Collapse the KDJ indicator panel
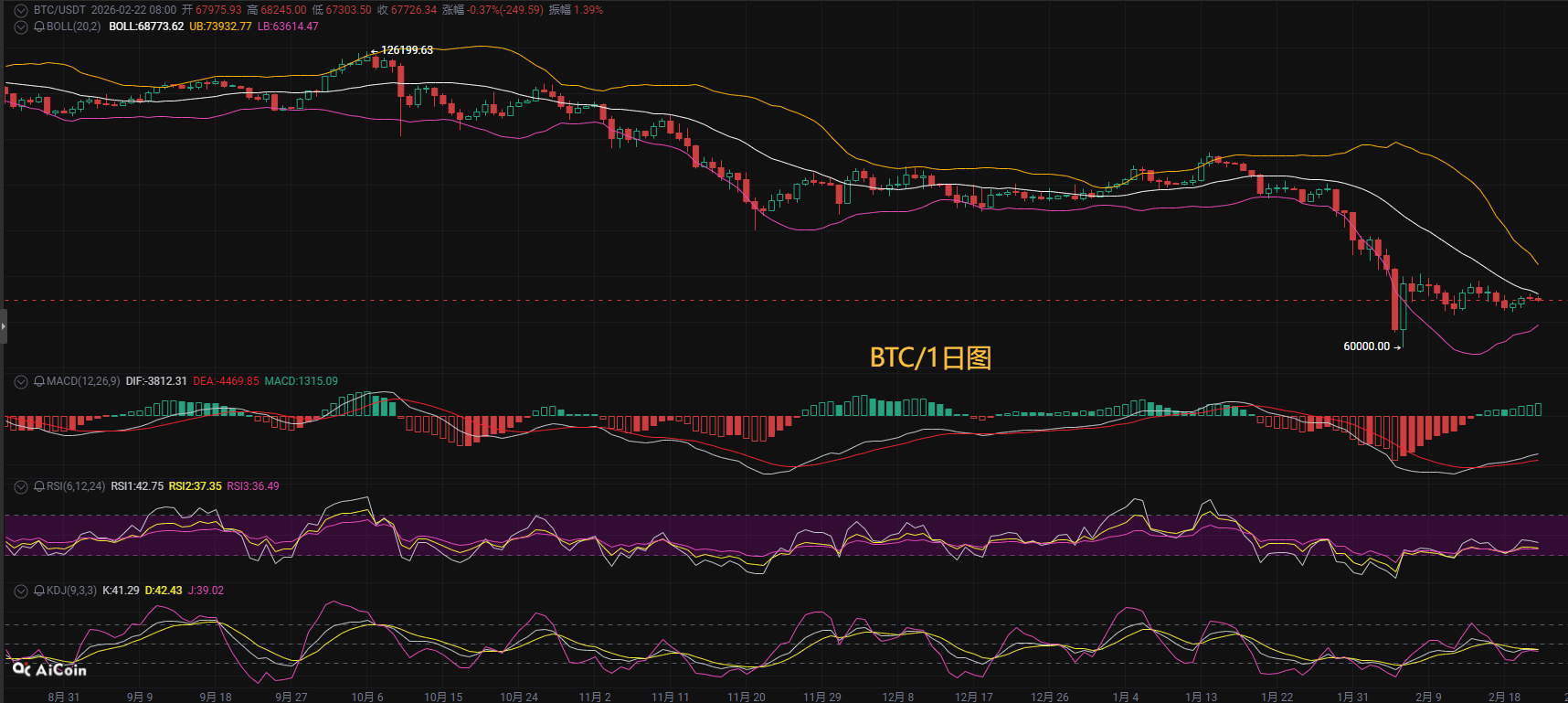1568x703 pixels. (x=21, y=591)
